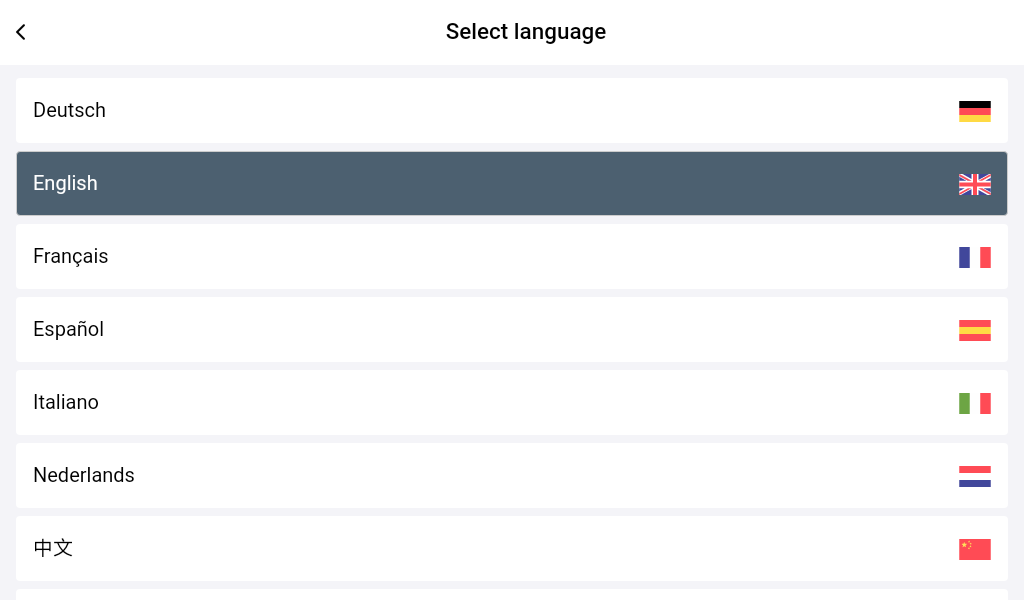Select the Deutsch language label
Image resolution: width=1024 pixels, height=600 pixels.
pos(69,110)
